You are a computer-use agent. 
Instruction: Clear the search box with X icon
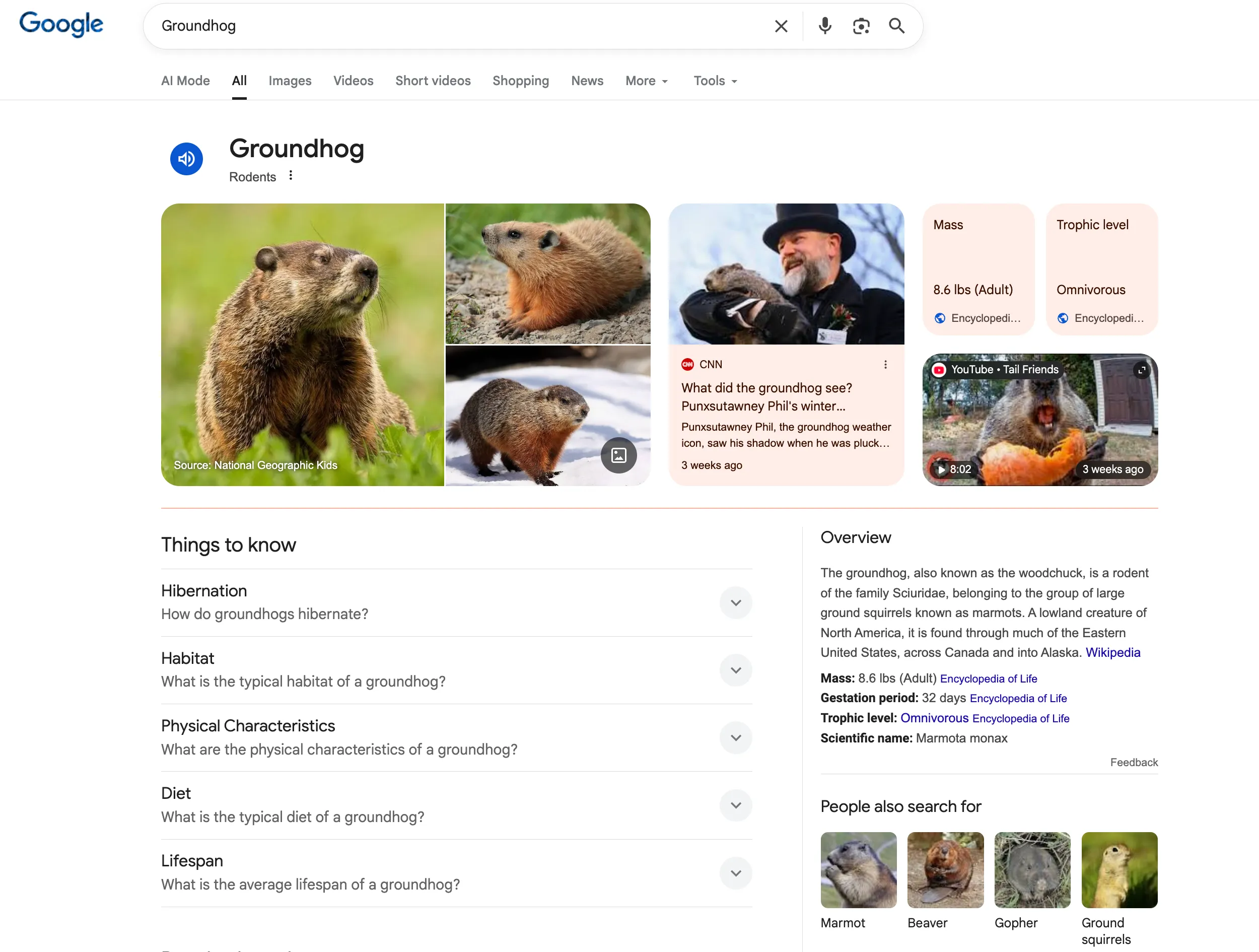(781, 26)
